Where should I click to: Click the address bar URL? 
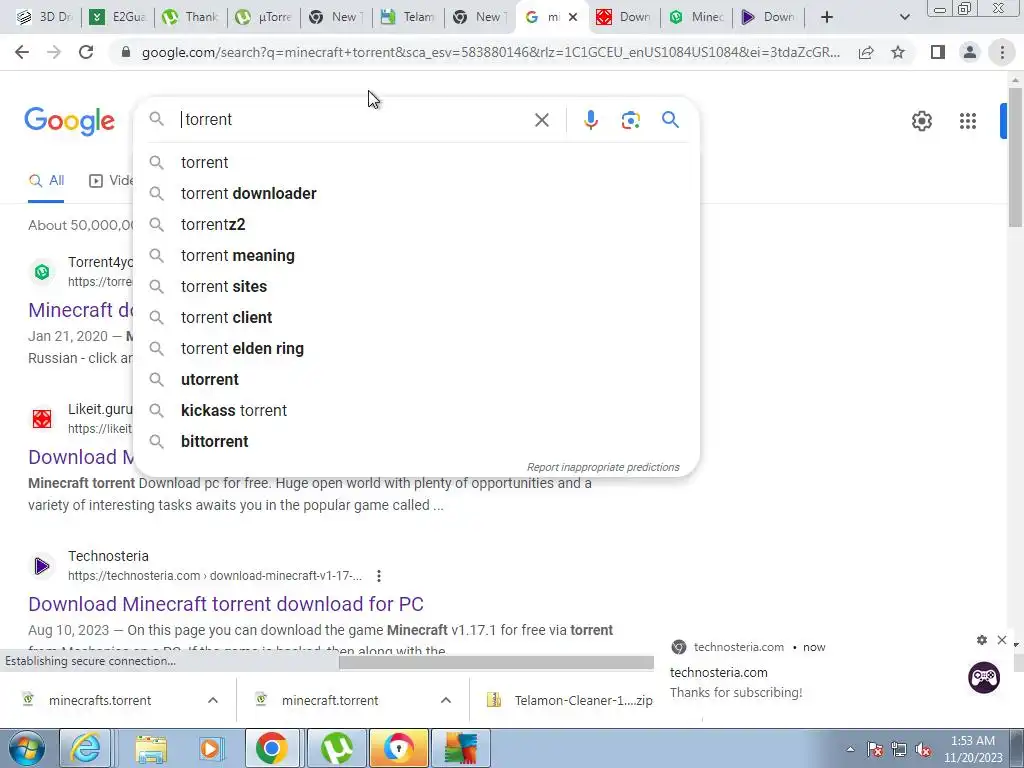tap(490, 52)
